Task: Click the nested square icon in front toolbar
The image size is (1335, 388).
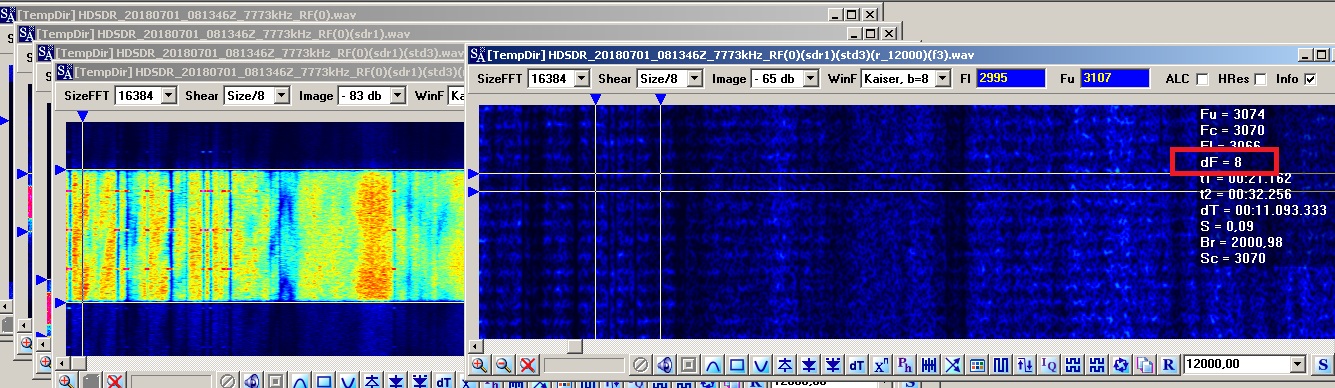Action: point(689,364)
